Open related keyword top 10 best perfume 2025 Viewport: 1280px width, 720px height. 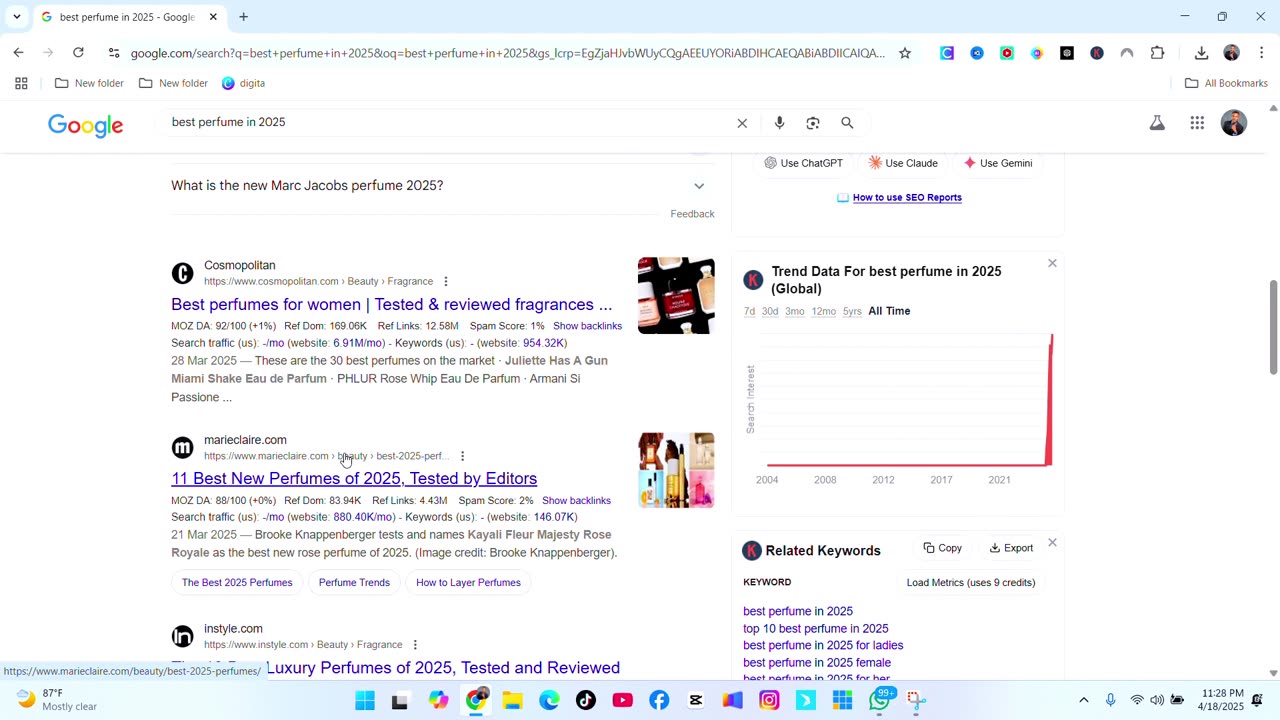point(815,629)
